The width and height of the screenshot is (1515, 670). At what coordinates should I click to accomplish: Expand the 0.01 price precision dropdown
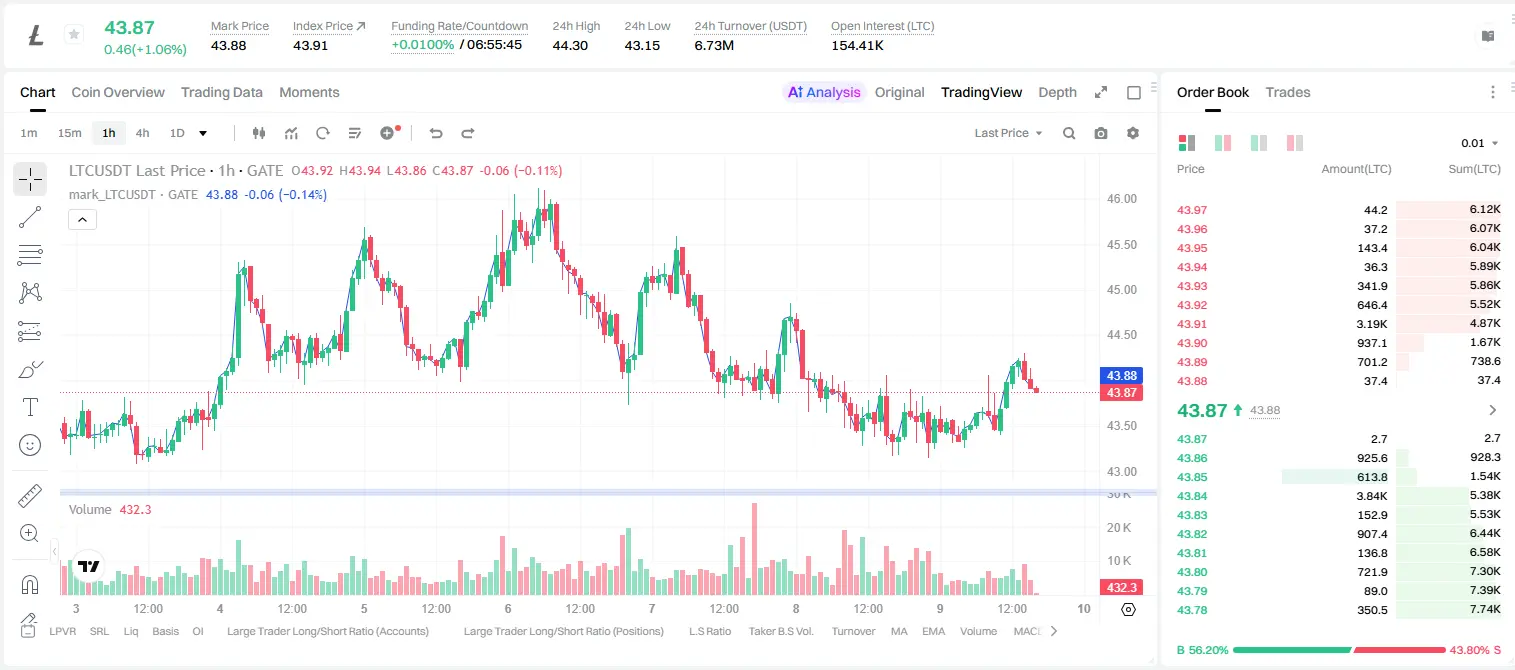click(x=1480, y=144)
